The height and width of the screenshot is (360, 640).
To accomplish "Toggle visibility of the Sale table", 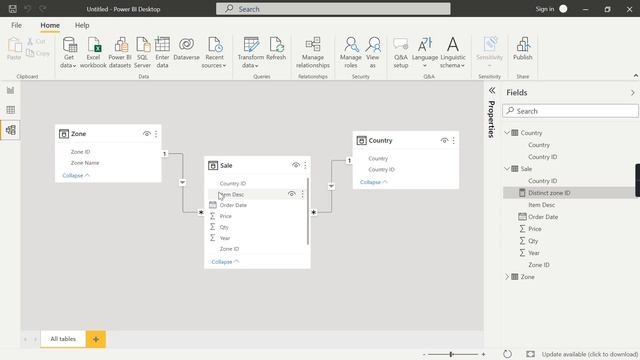I will point(296,165).
